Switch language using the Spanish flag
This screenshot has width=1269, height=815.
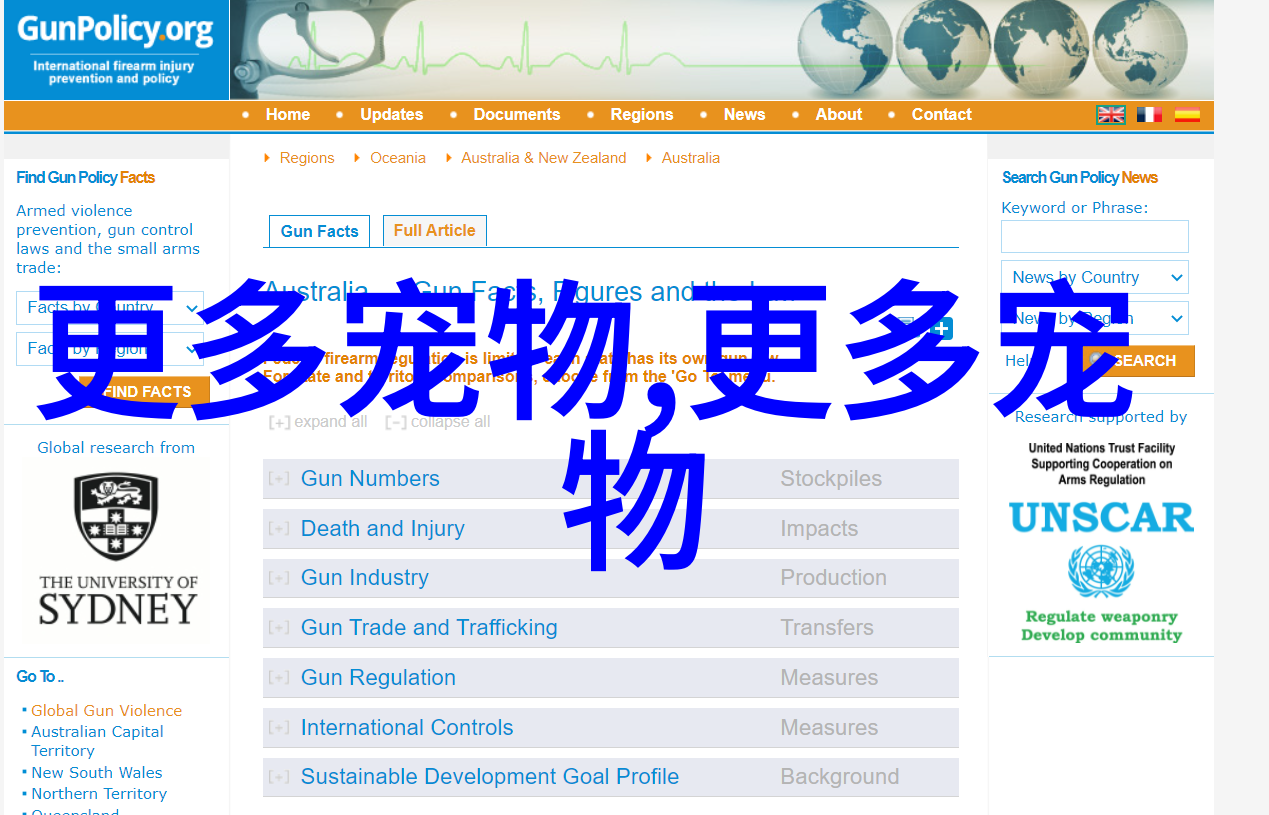[1187, 115]
